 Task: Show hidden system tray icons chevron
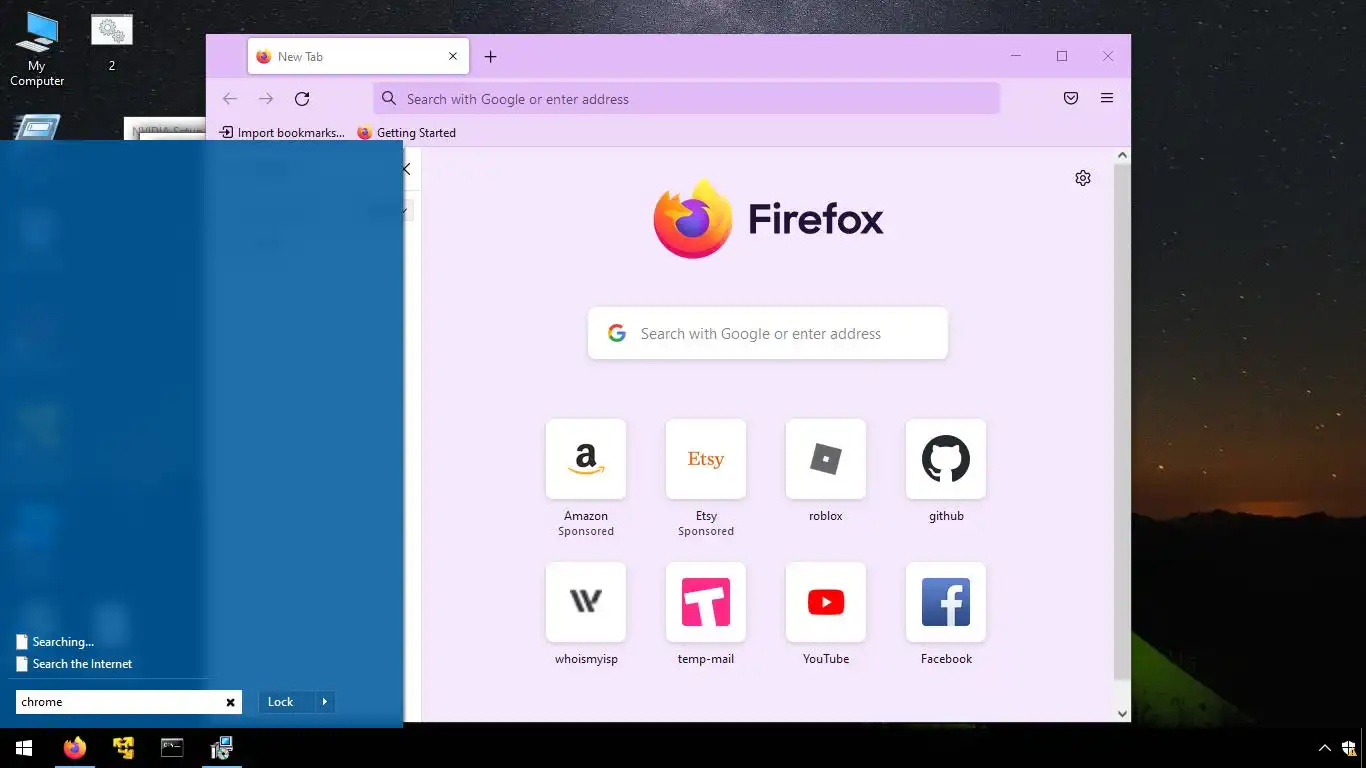pos(1325,748)
